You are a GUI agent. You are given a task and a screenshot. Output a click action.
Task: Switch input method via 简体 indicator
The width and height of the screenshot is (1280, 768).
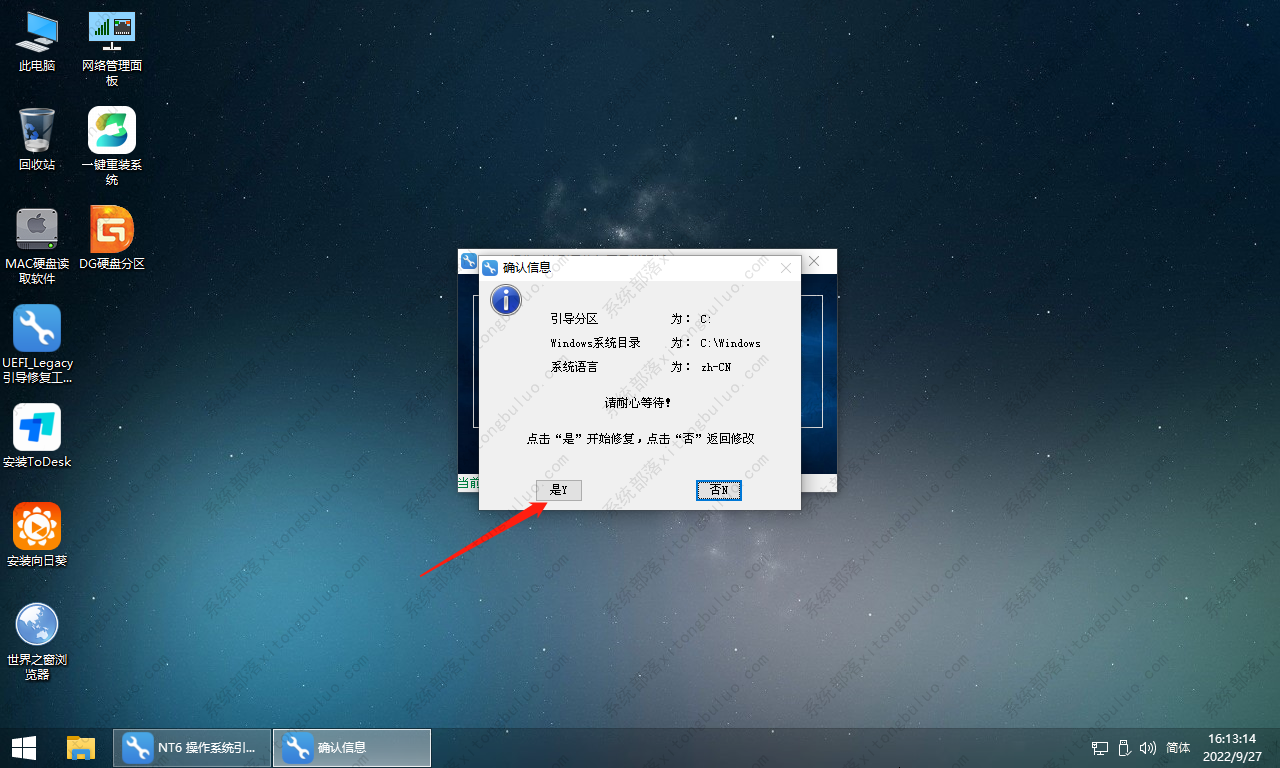click(1178, 747)
